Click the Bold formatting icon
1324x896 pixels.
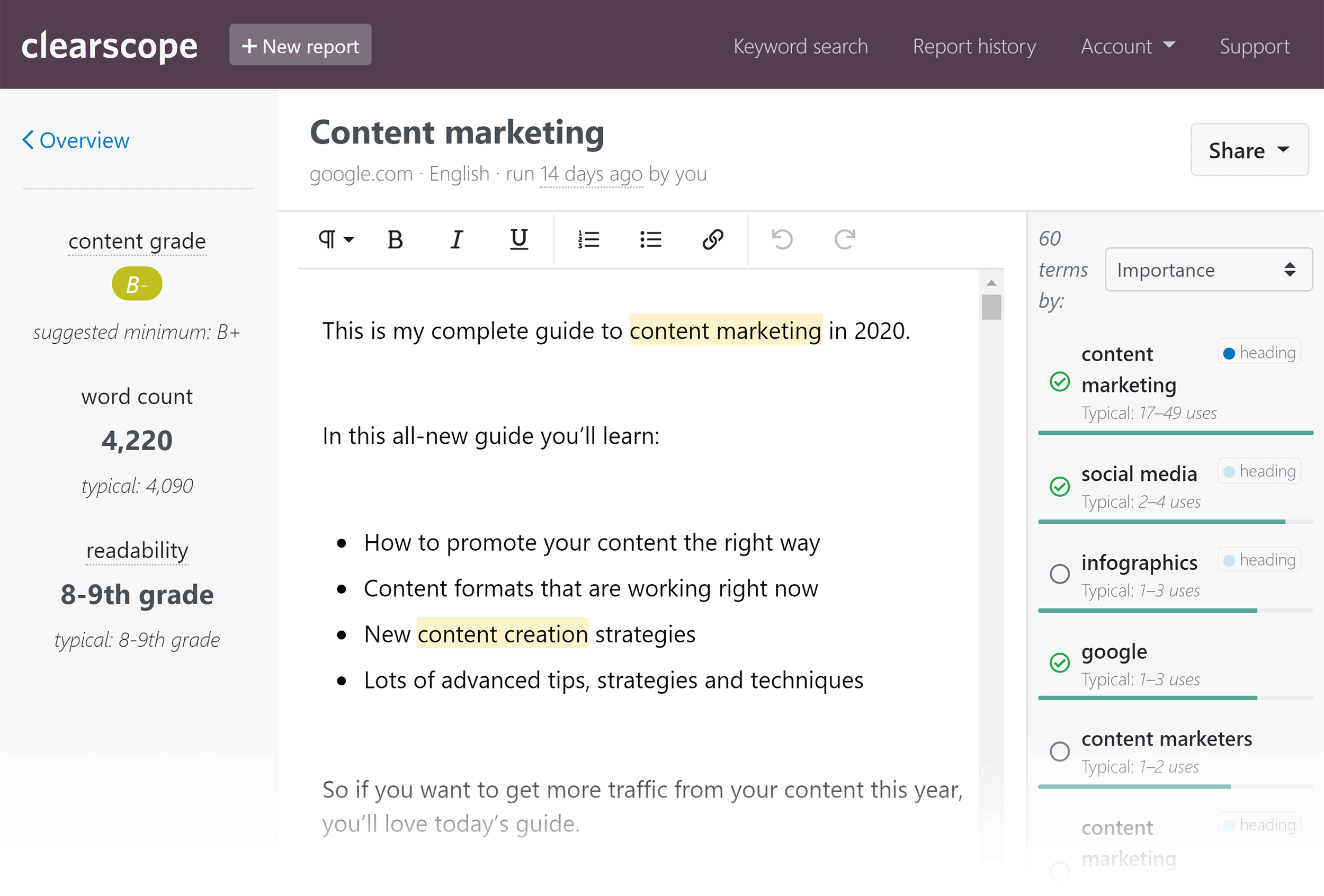395,239
